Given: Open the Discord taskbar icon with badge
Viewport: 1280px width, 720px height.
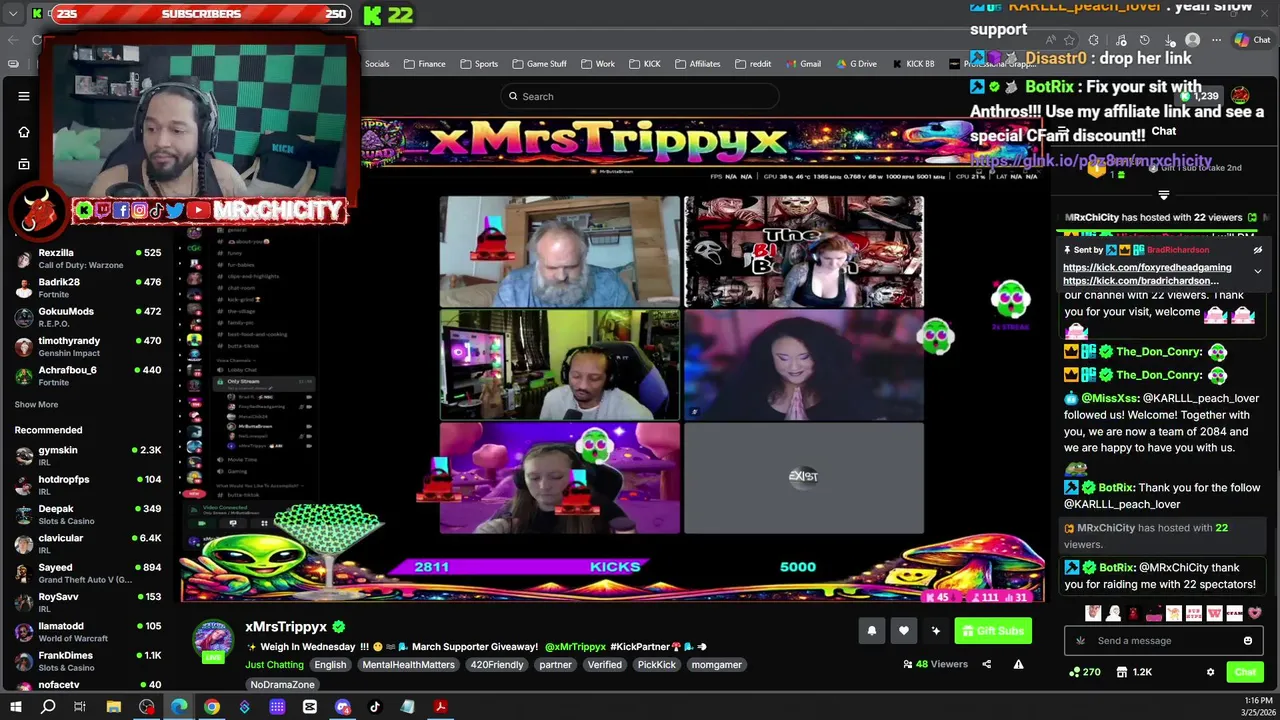Looking at the screenshot, I should 343,707.
